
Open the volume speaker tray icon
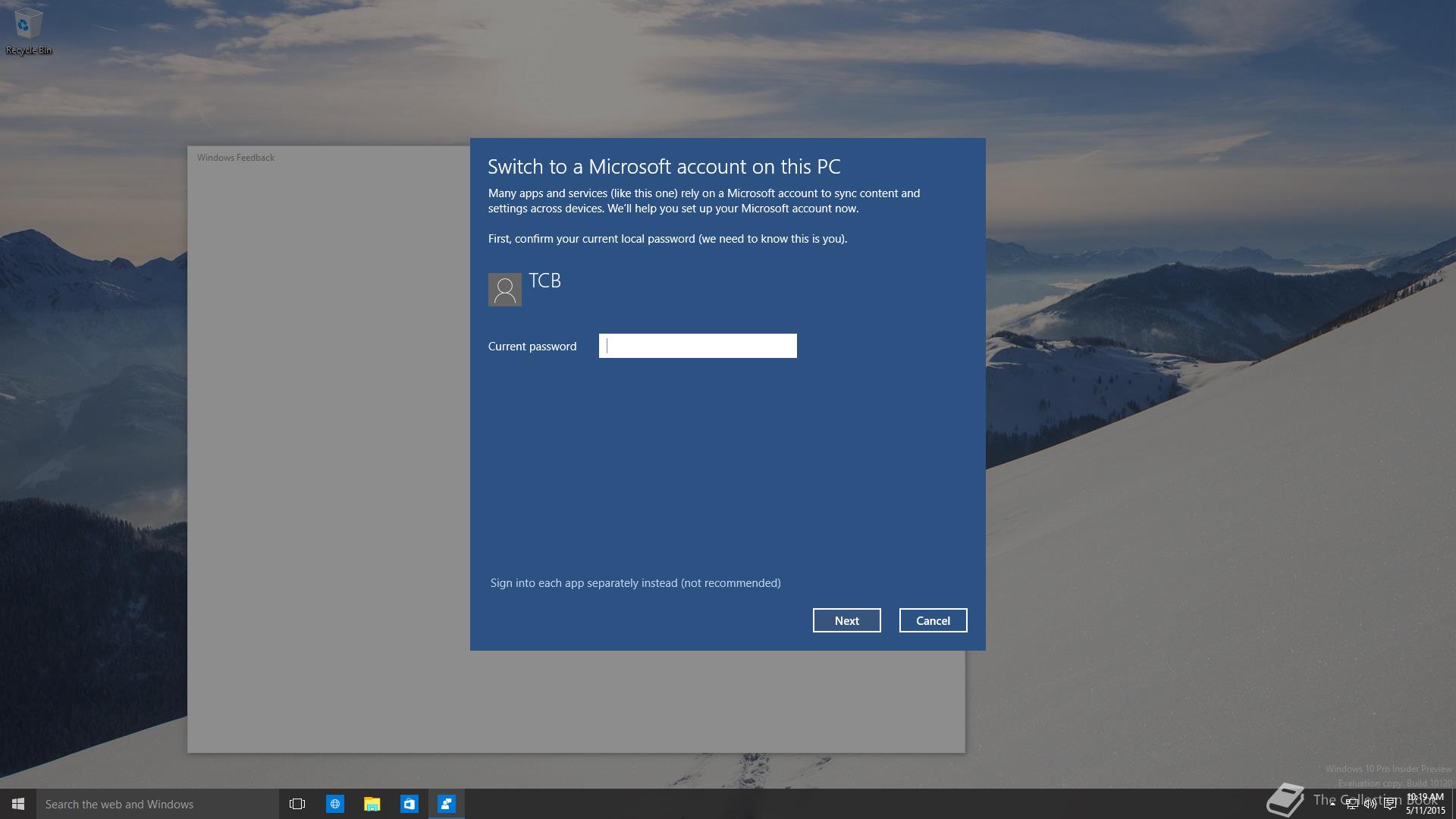tap(1370, 804)
